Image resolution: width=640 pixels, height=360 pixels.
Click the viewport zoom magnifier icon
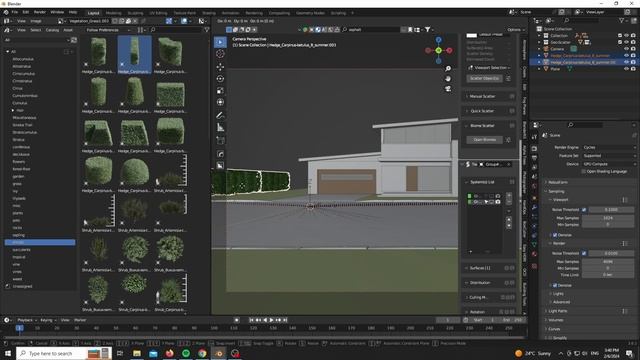click(448, 69)
